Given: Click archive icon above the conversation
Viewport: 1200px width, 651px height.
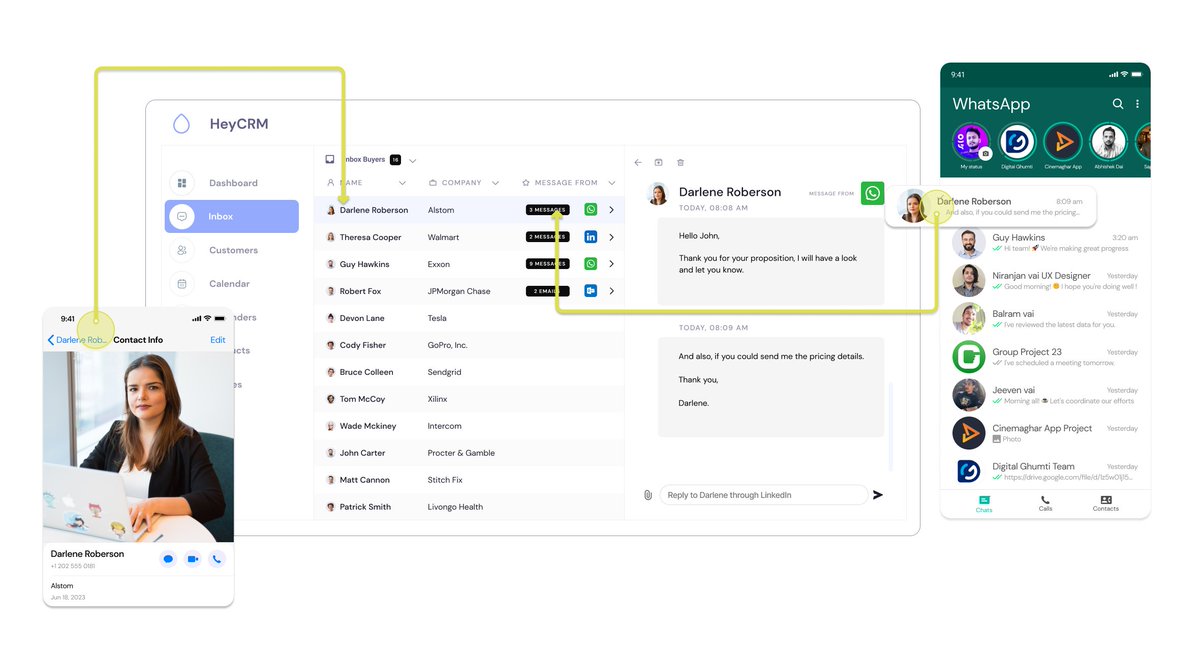Looking at the screenshot, I should (x=659, y=162).
